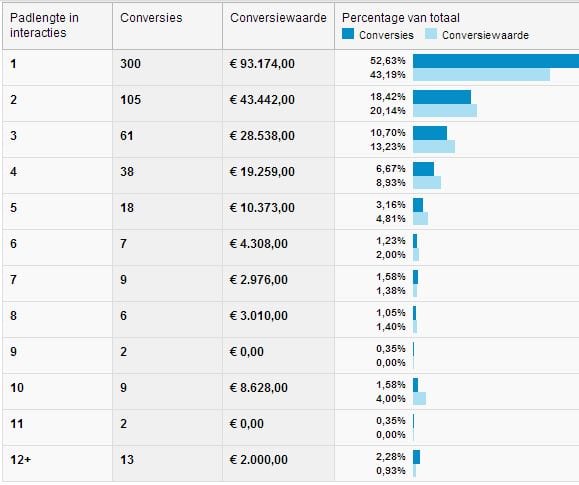Image resolution: width=579 pixels, height=485 pixels.
Task: Click the dark blue Conversies legend swatch
Action: pyautogui.click(x=348, y=34)
